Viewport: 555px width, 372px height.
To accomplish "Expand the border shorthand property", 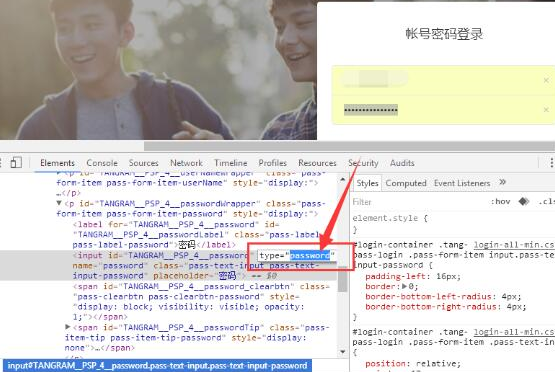I will [x=405, y=286].
